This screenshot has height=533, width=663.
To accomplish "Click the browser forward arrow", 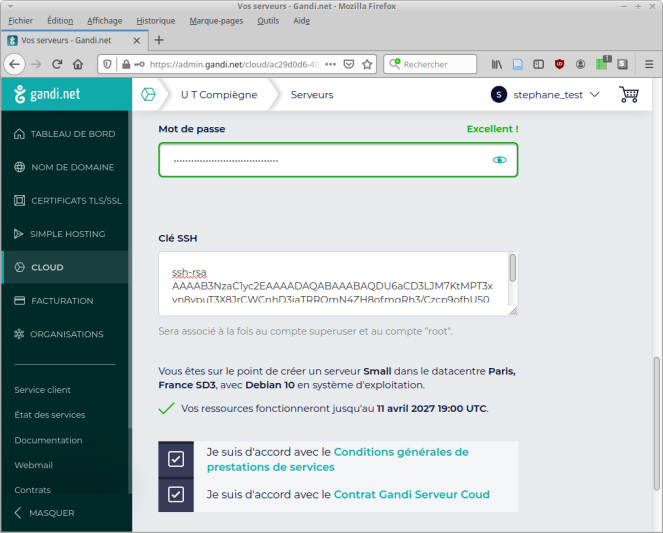I will pyautogui.click(x=36, y=64).
